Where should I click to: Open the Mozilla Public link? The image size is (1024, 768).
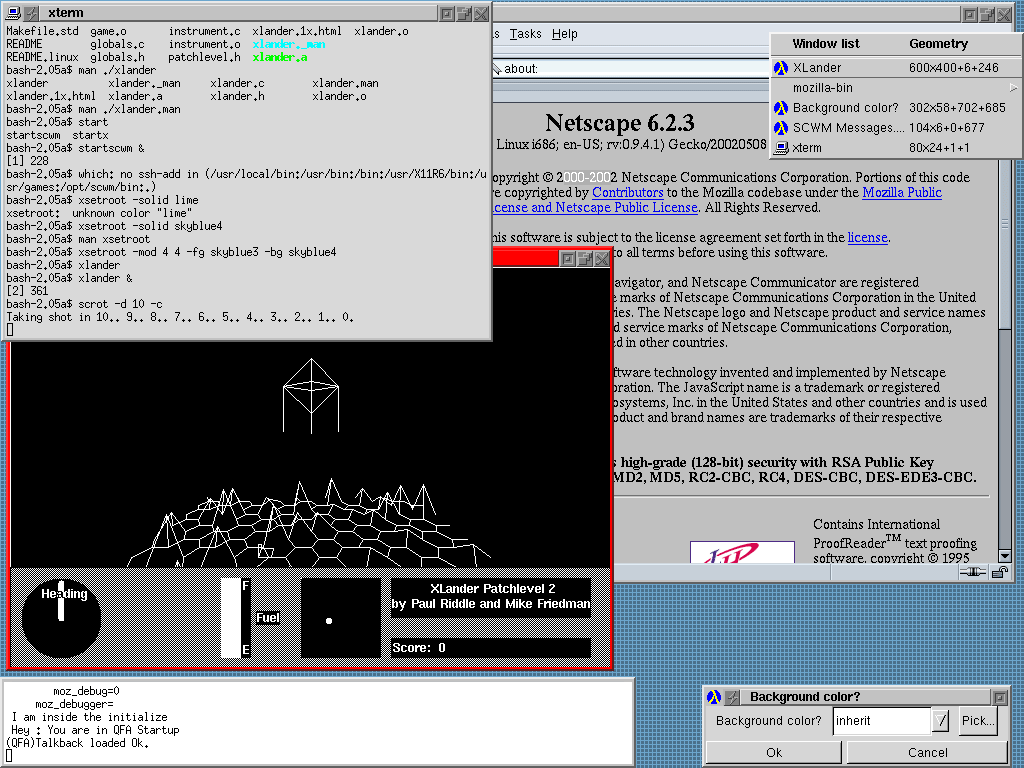click(x=902, y=193)
